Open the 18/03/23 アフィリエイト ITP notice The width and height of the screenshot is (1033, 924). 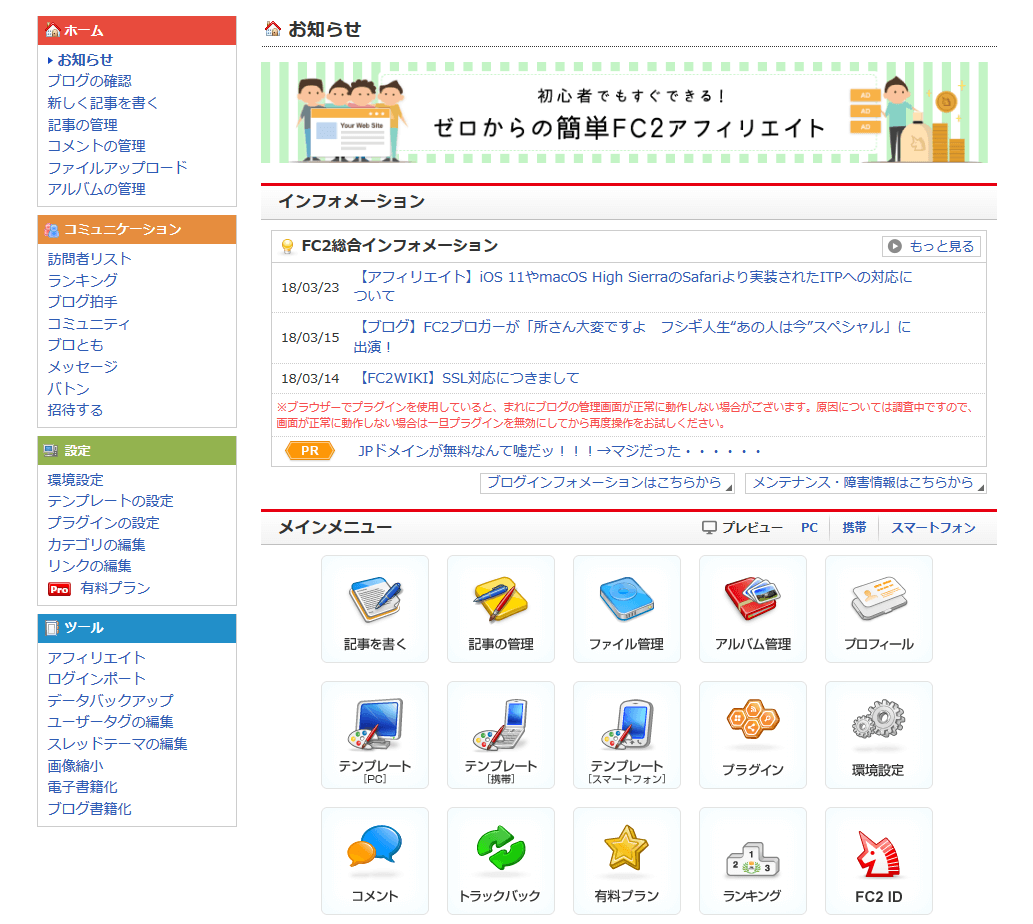[x=633, y=286]
